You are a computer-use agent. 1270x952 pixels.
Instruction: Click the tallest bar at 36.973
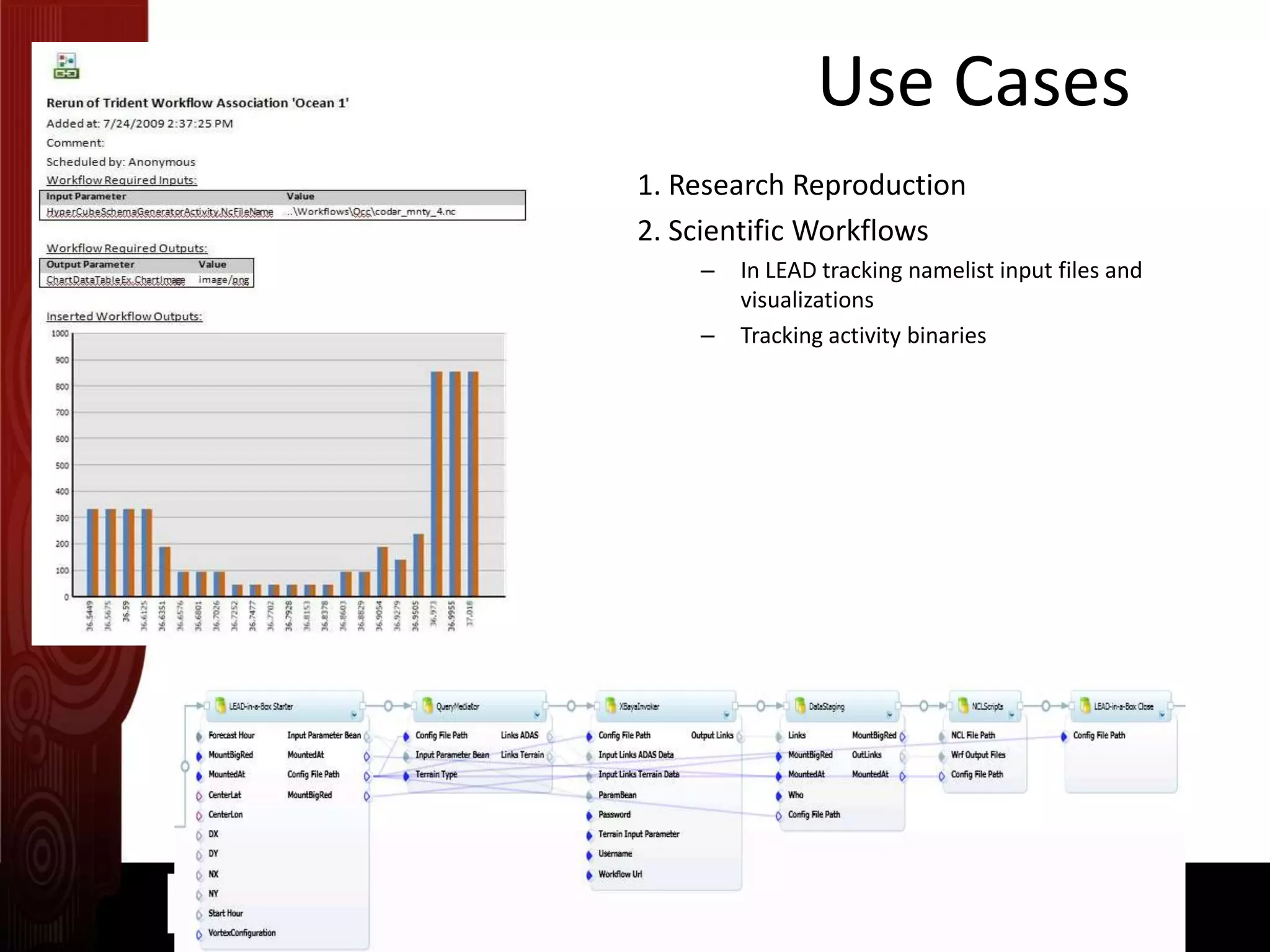point(437,484)
